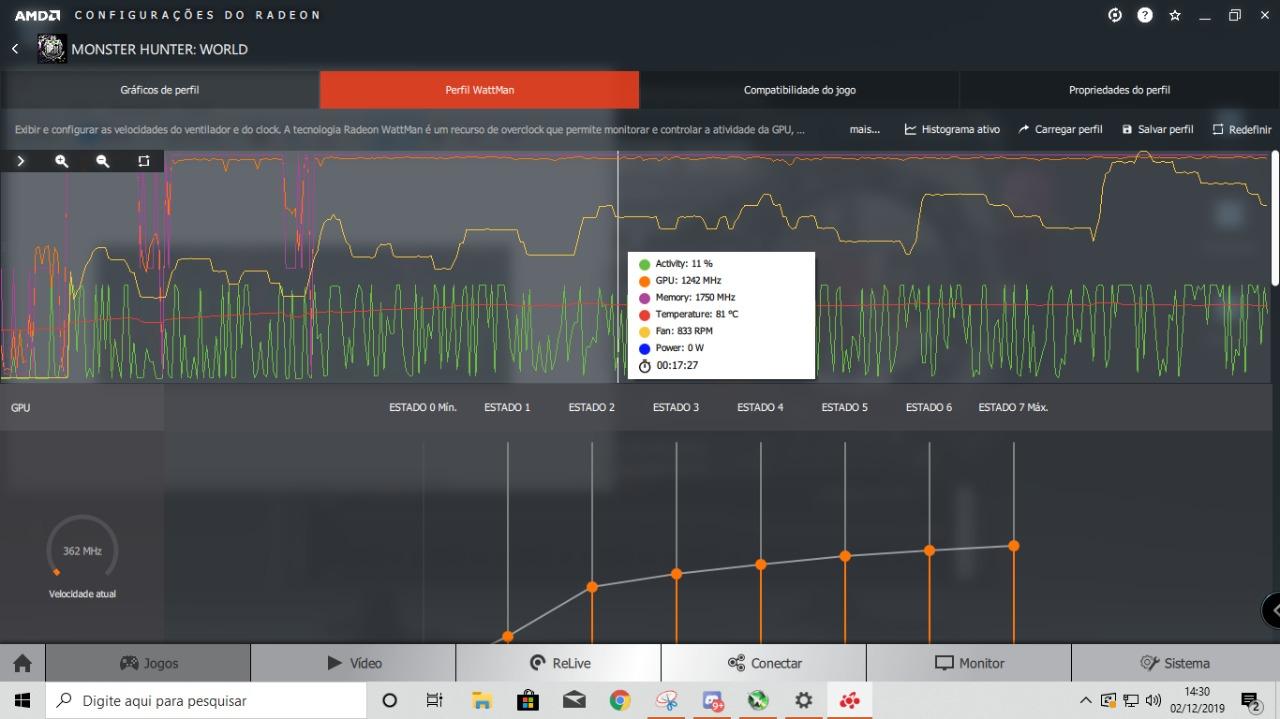Image resolution: width=1280 pixels, height=719 pixels.
Task: Open Cortana circle icon
Action: 390,700
